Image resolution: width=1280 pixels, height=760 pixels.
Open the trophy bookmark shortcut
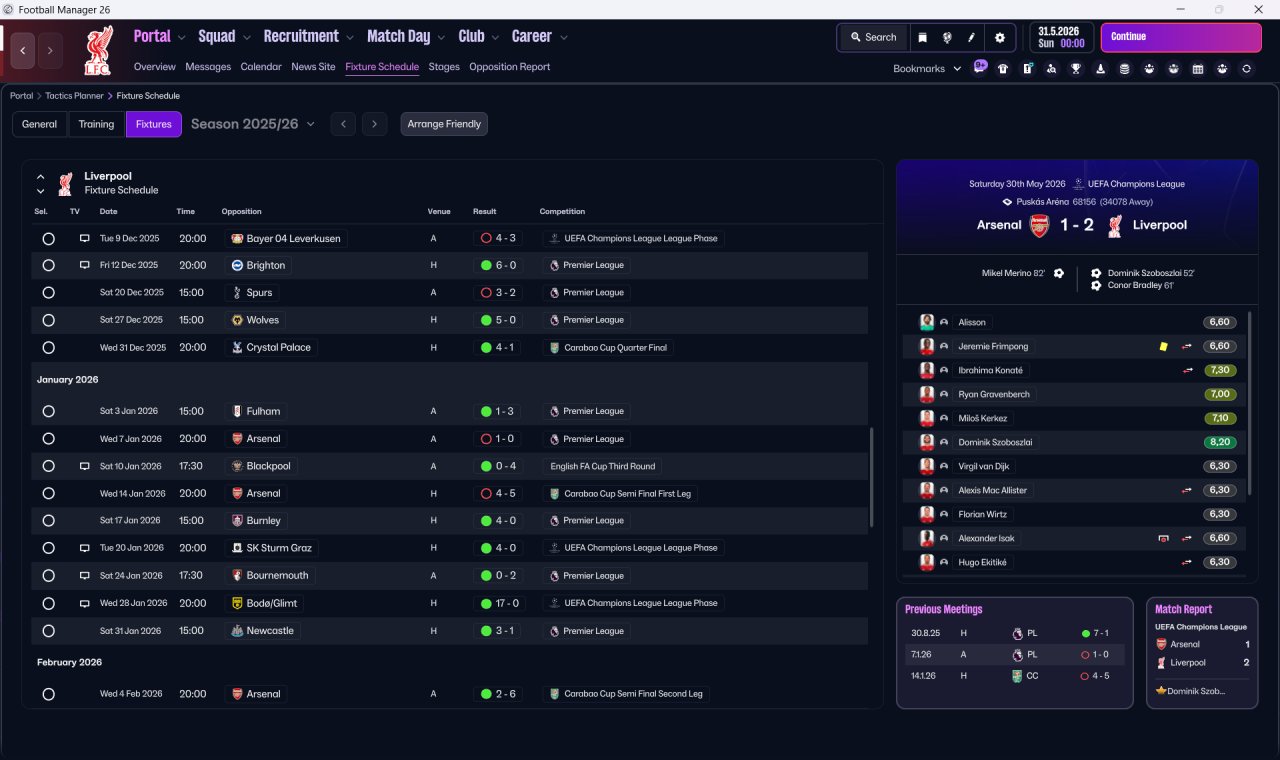[1076, 69]
